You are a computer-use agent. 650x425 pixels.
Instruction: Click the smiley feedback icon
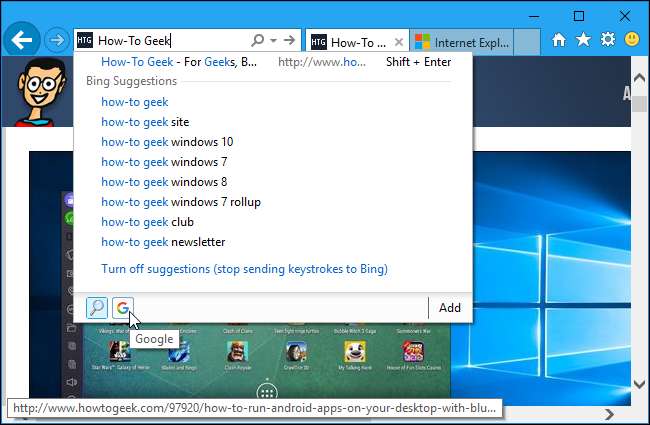tap(632, 39)
